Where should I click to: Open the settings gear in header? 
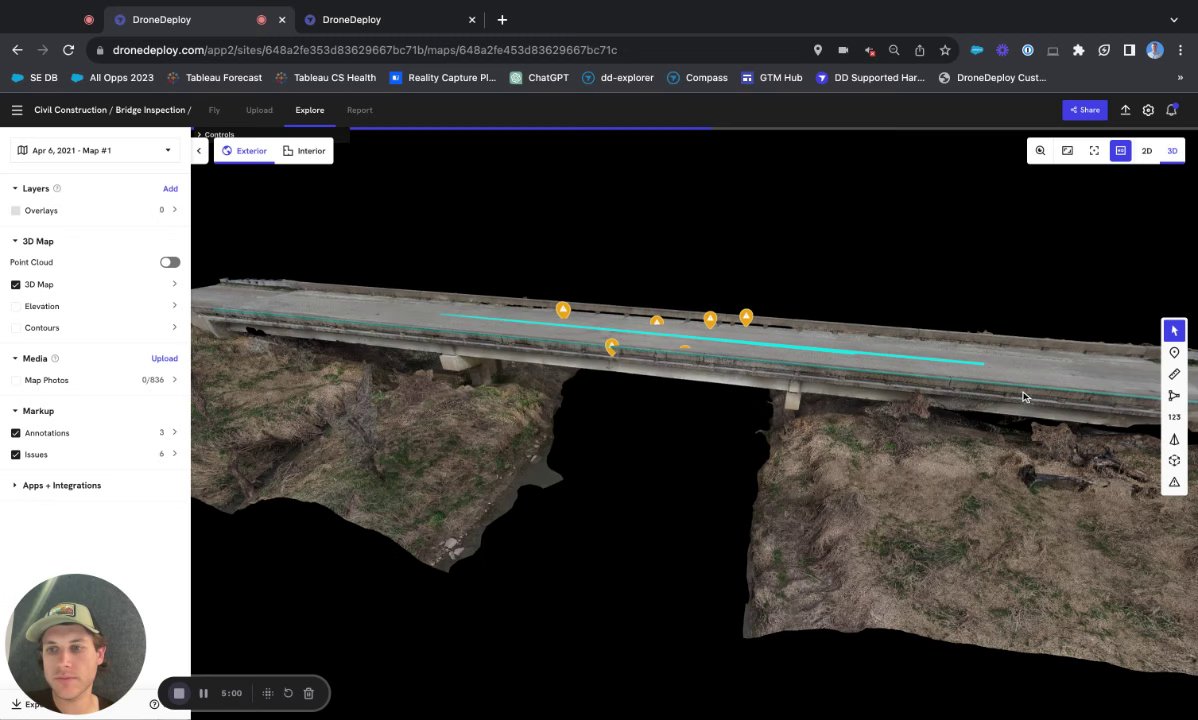[1148, 110]
